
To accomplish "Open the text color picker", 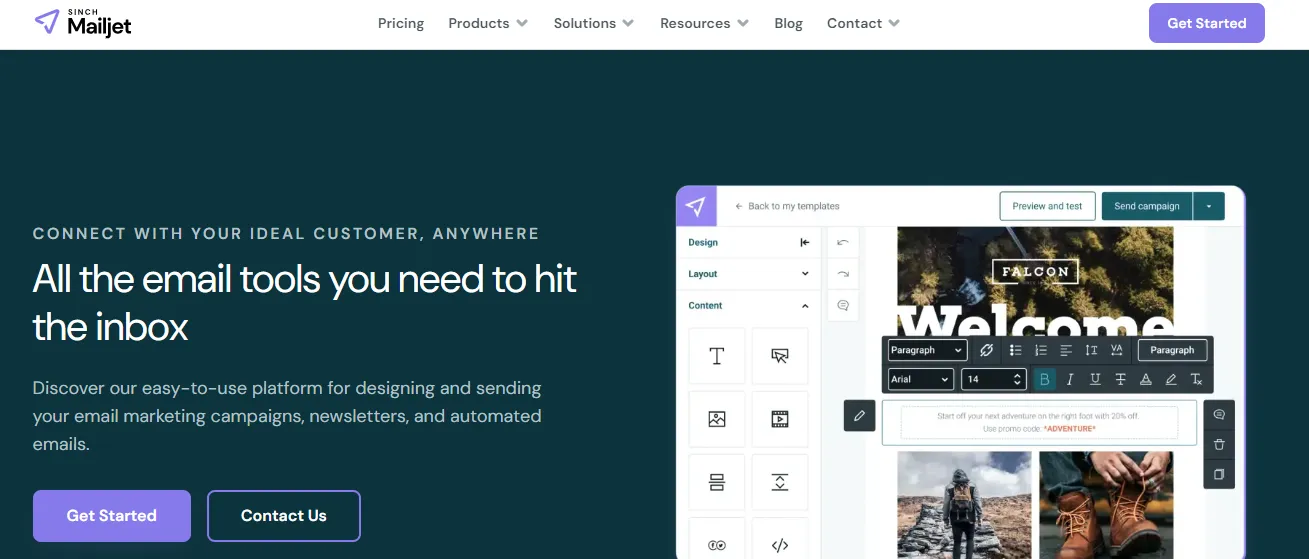I will point(1146,379).
